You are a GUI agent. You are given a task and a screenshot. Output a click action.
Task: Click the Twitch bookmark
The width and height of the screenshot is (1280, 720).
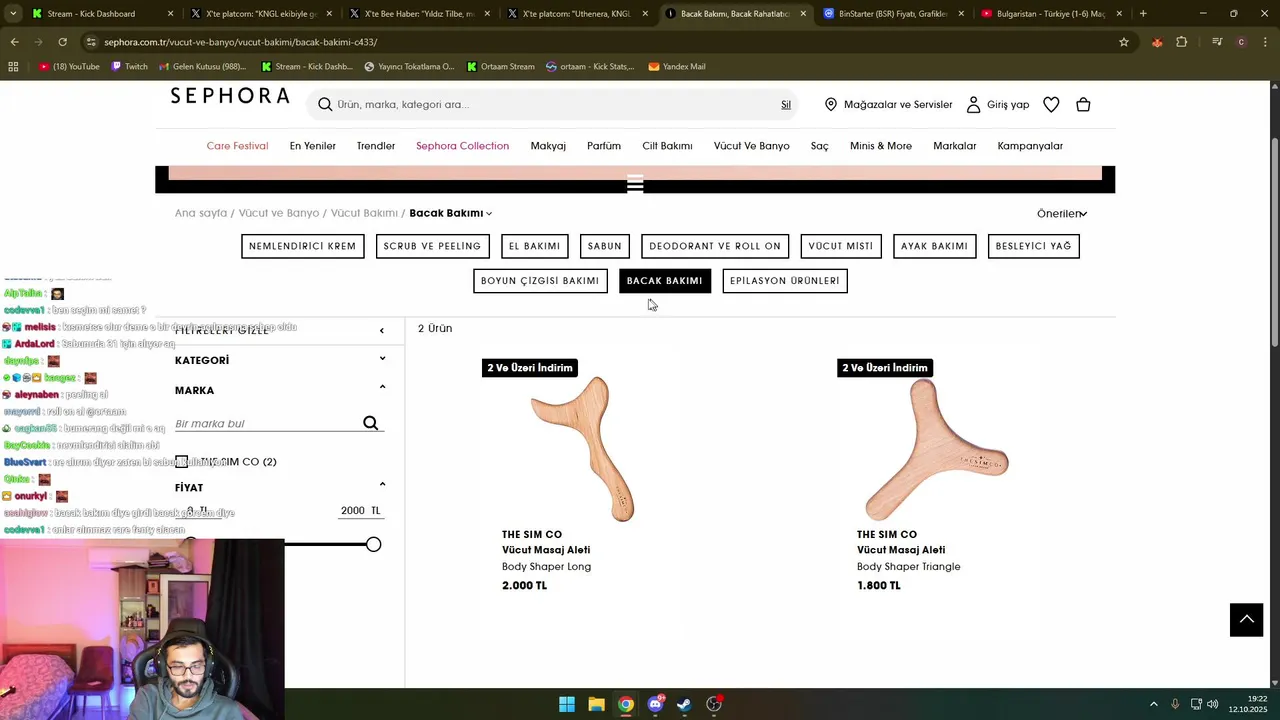130,66
